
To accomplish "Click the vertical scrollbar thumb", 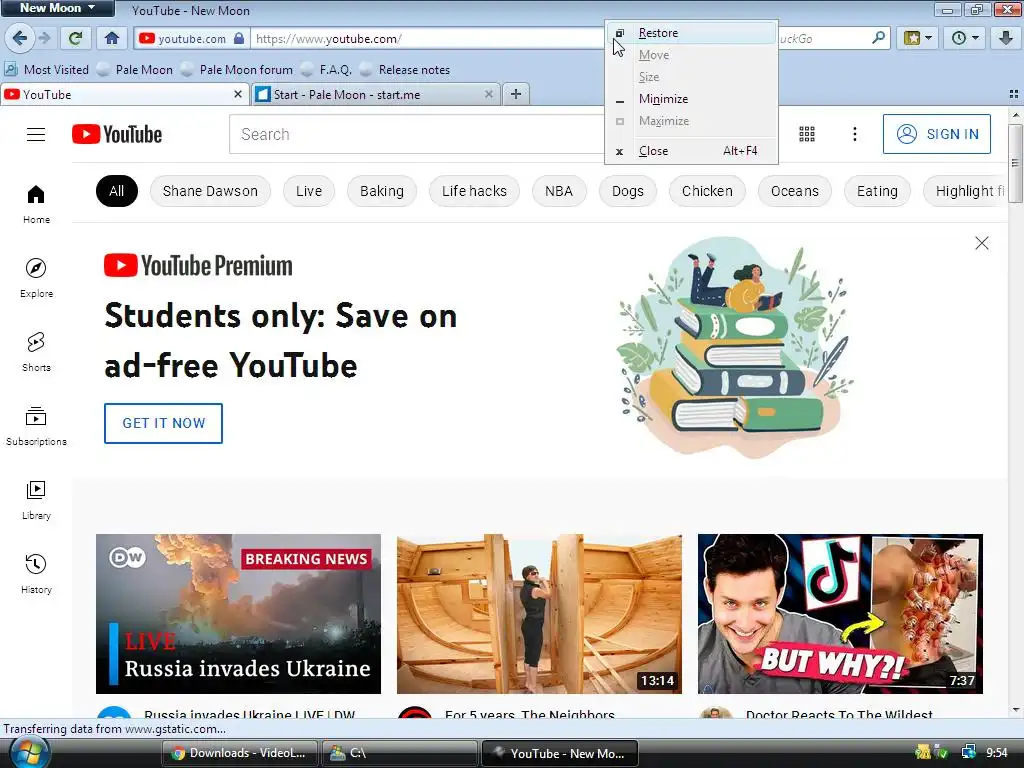I will 1015,163.
